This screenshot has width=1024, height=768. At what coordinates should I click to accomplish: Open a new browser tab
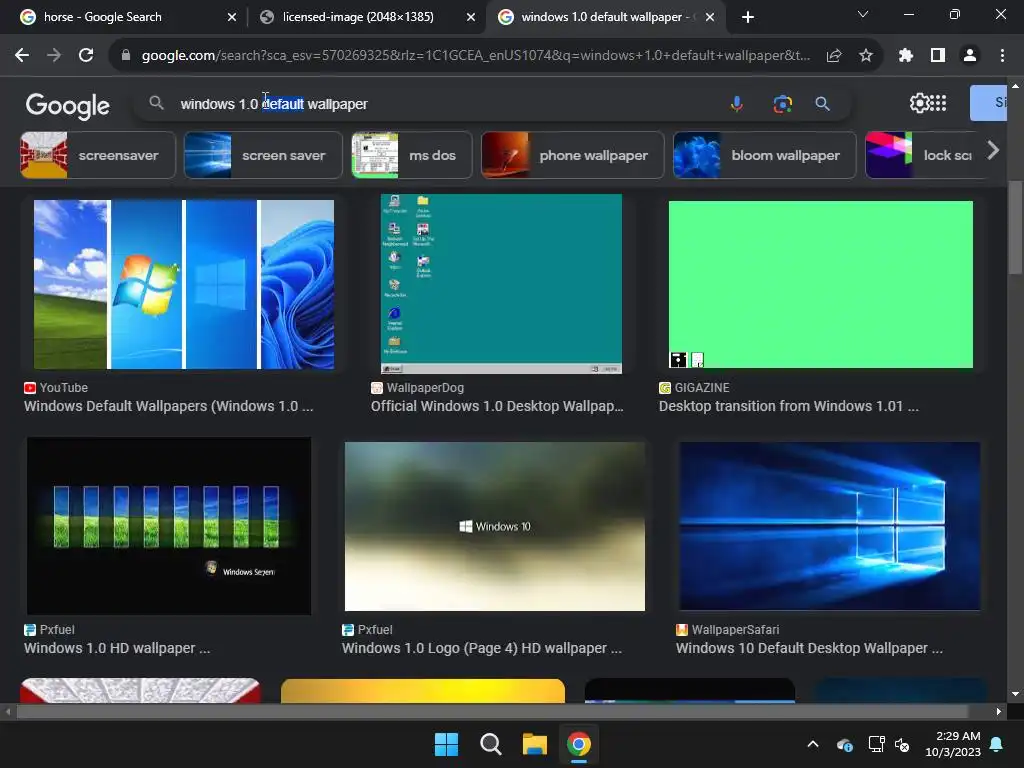[748, 17]
